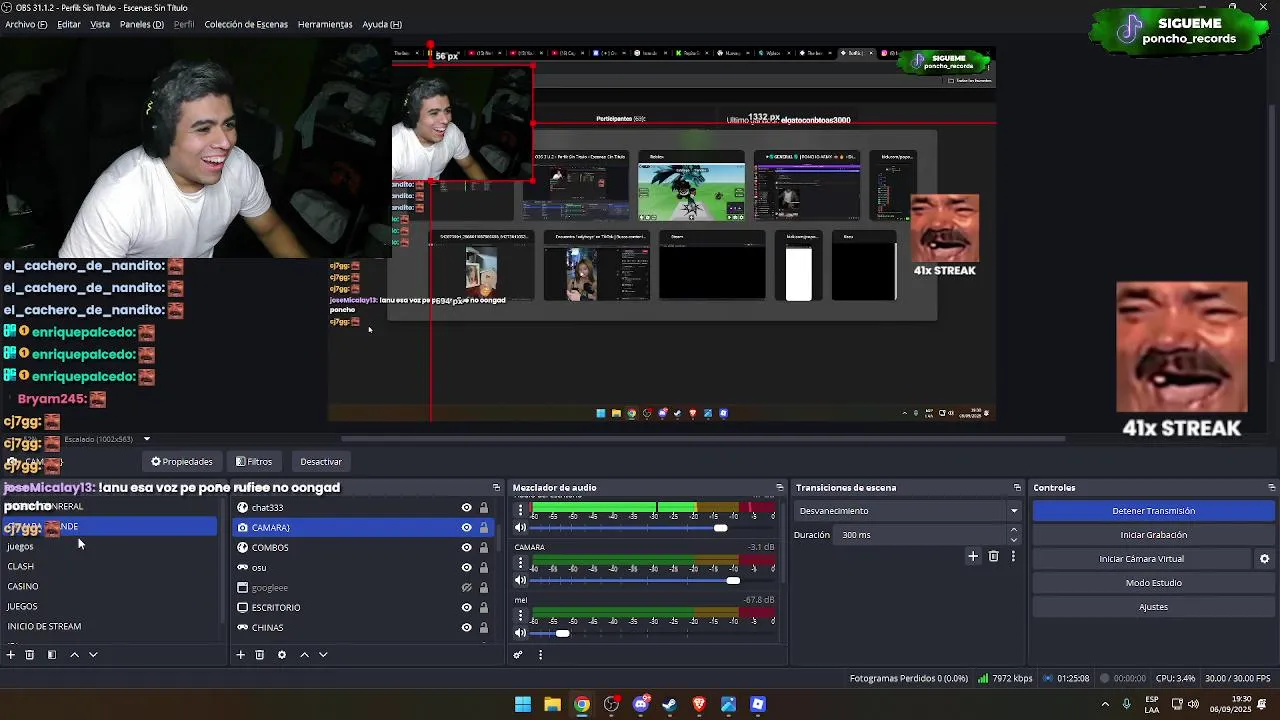Click the transition duration 300 ms field
This screenshot has height=720, width=1280.
coord(920,535)
